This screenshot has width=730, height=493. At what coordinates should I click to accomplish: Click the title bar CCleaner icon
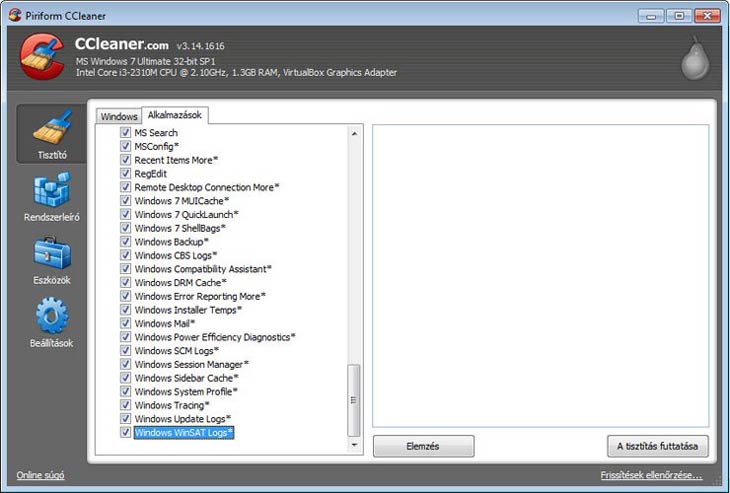click(x=15, y=15)
